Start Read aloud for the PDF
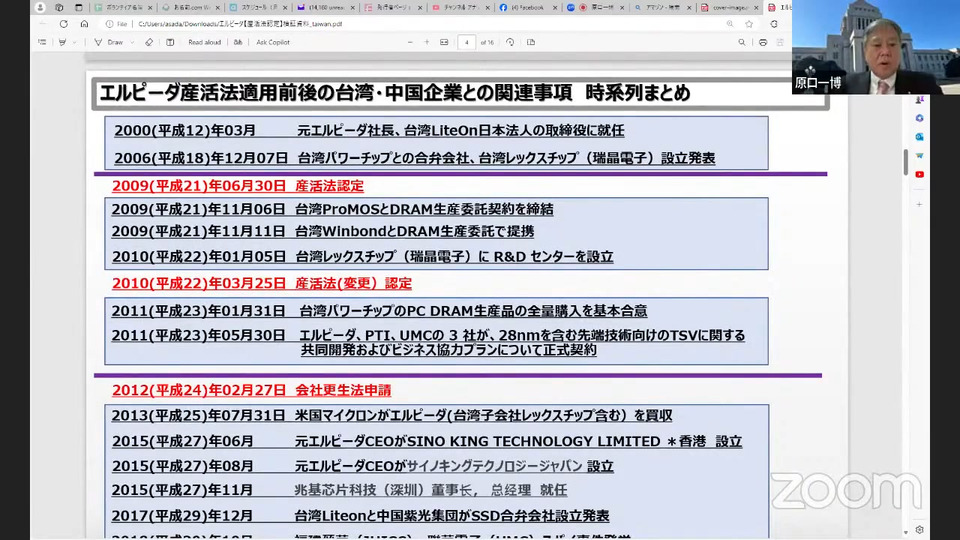Viewport: 960px width, 540px height. [204, 42]
